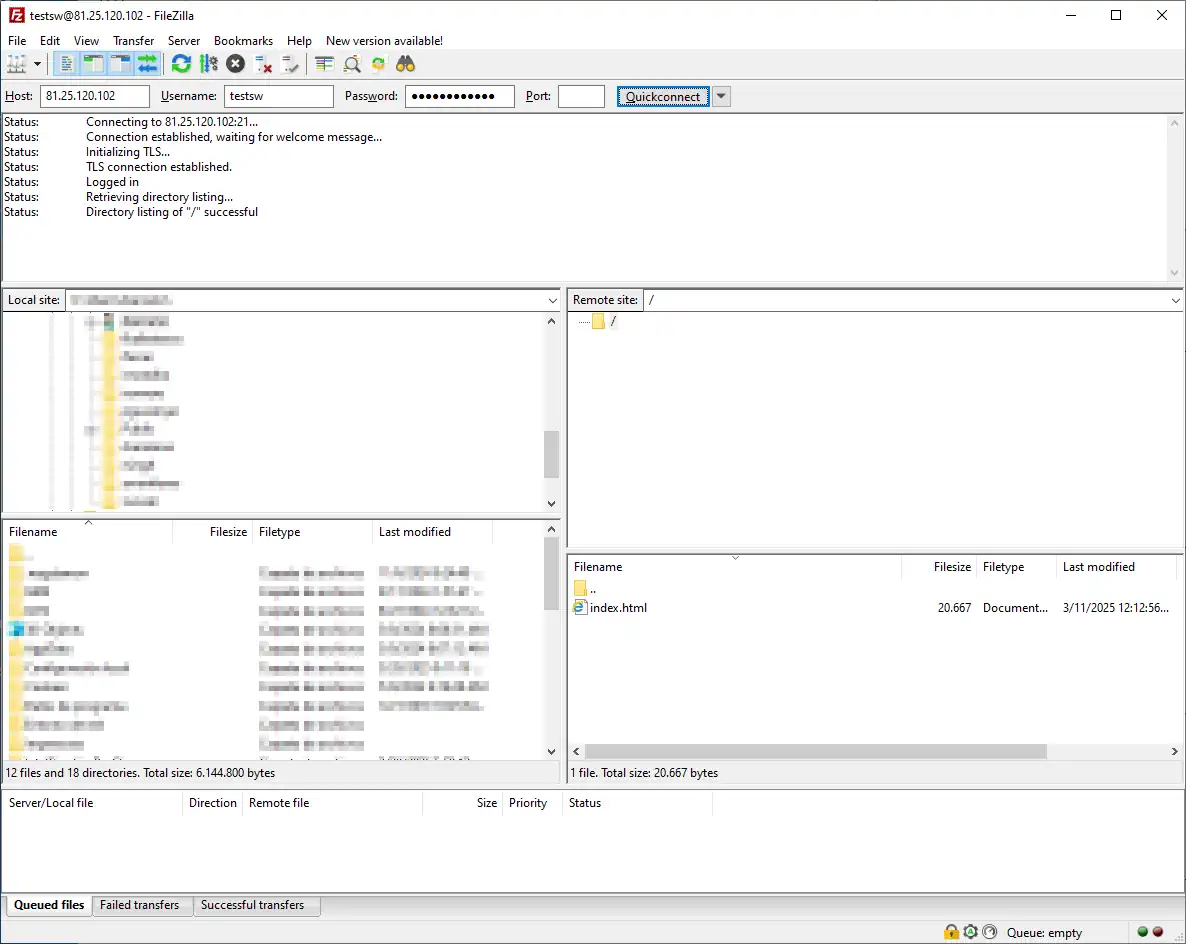The width and height of the screenshot is (1186, 944).
Task: Open the Bookmarks menu
Action: (243, 41)
